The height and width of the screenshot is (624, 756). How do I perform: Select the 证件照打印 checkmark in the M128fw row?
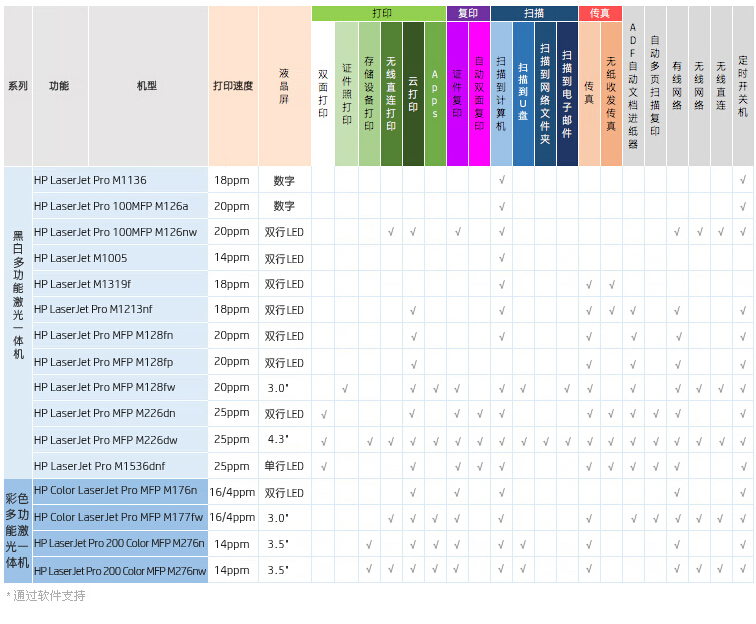pyautogui.click(x=345, y=388)
